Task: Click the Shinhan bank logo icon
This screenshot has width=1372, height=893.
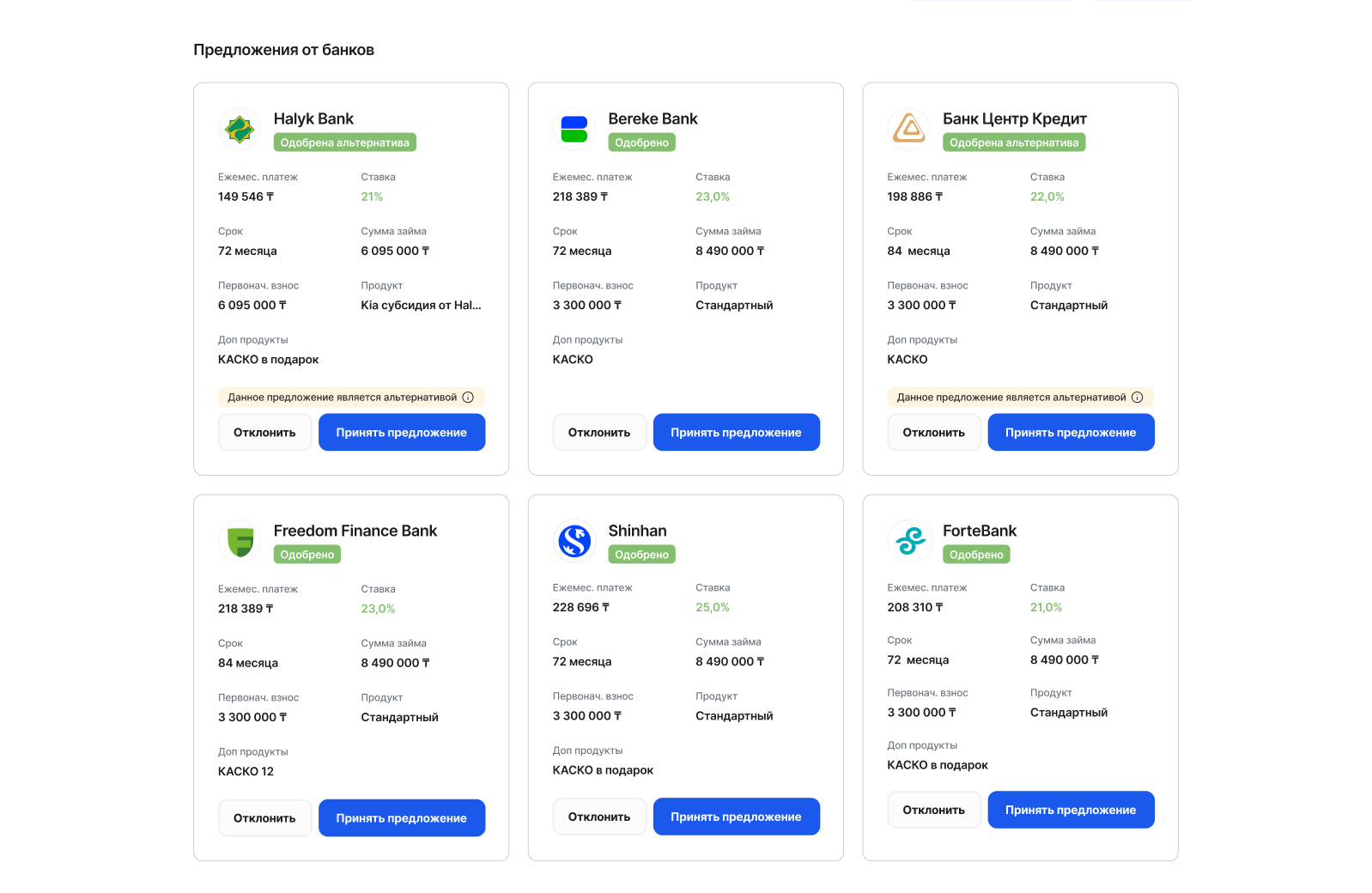Action: tap(574, 542)
